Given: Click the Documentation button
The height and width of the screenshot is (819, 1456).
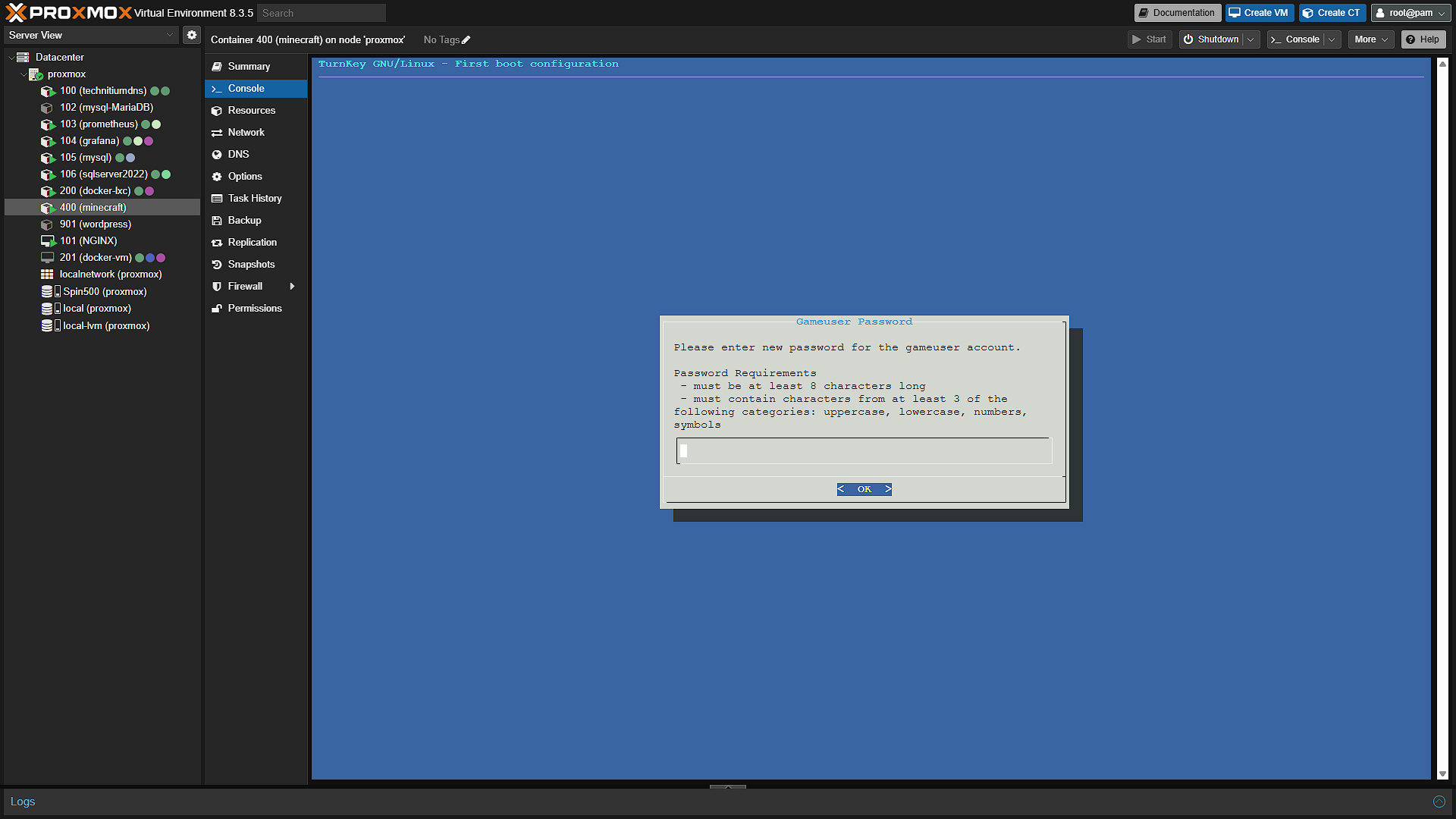Looking at the screenshot, I should [1177, 13].
